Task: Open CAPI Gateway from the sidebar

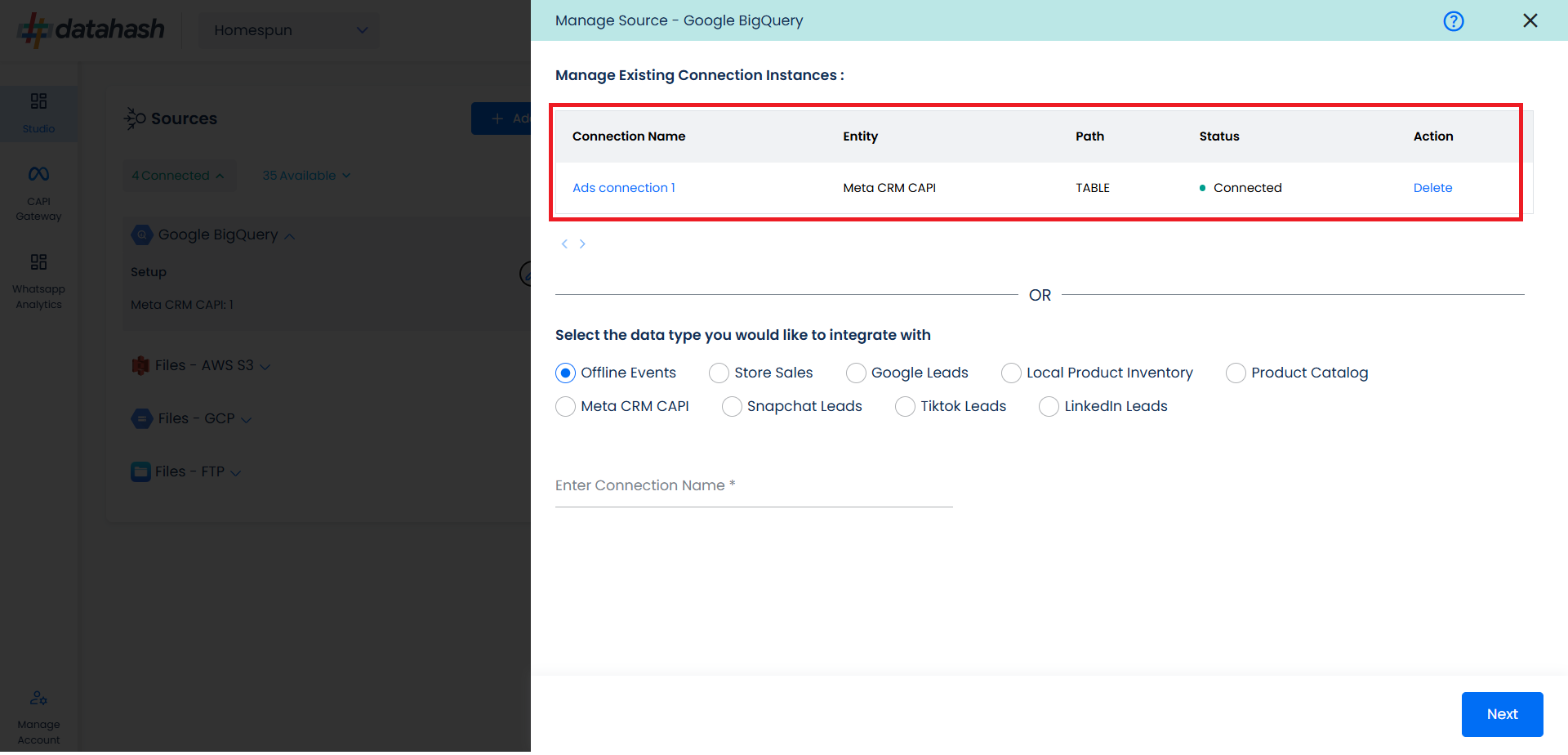Action: click(x=38, y=193)
